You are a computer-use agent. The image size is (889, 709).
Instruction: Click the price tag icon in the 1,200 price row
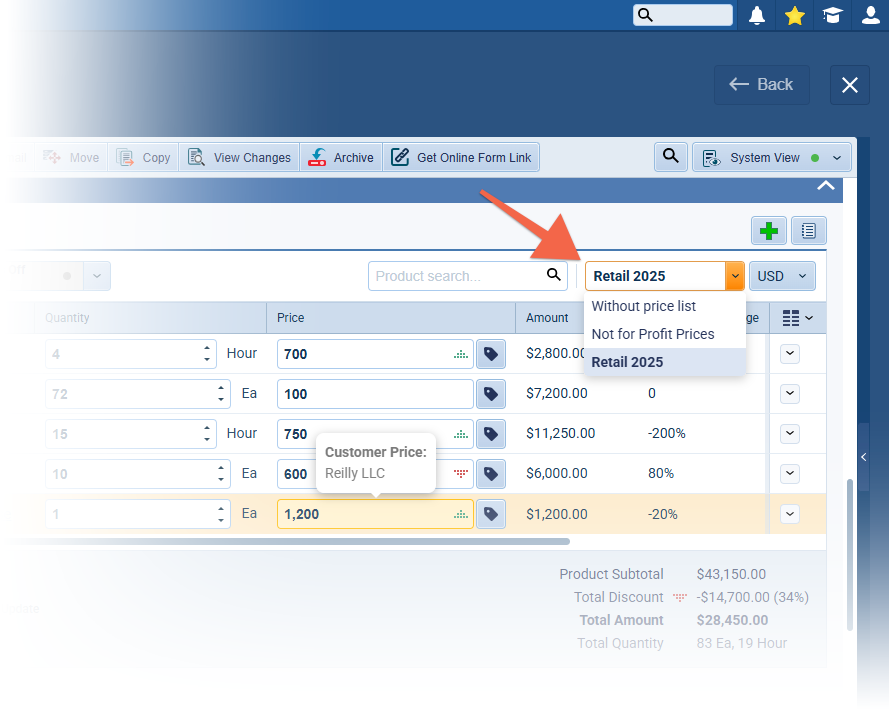click(490, 514)
